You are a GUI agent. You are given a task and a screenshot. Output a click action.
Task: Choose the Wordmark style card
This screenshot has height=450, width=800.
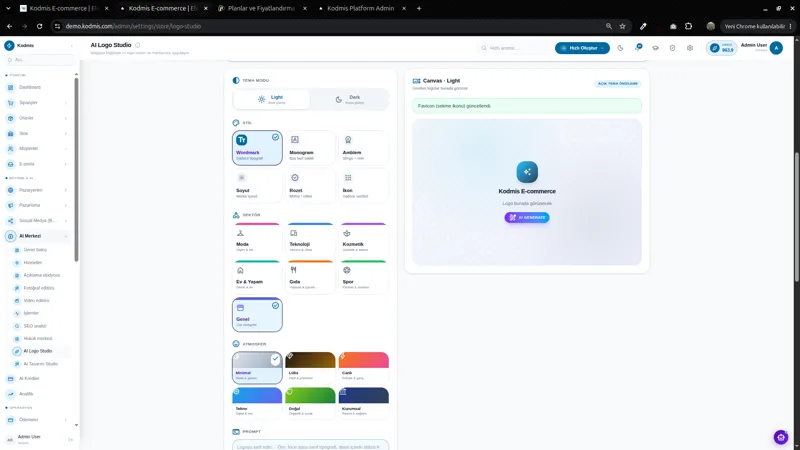[257, 148]
